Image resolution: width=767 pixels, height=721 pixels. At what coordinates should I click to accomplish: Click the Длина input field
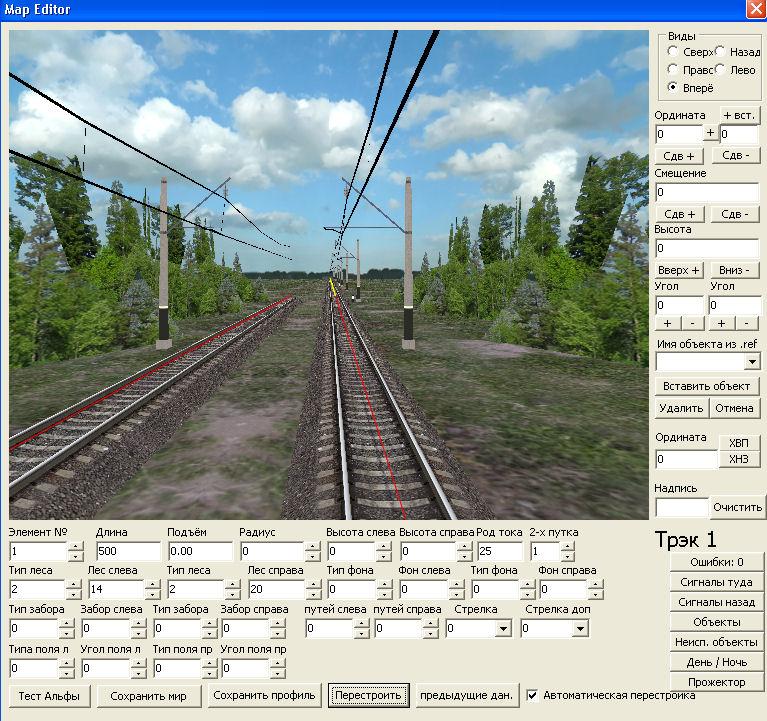tap(128, 552)
